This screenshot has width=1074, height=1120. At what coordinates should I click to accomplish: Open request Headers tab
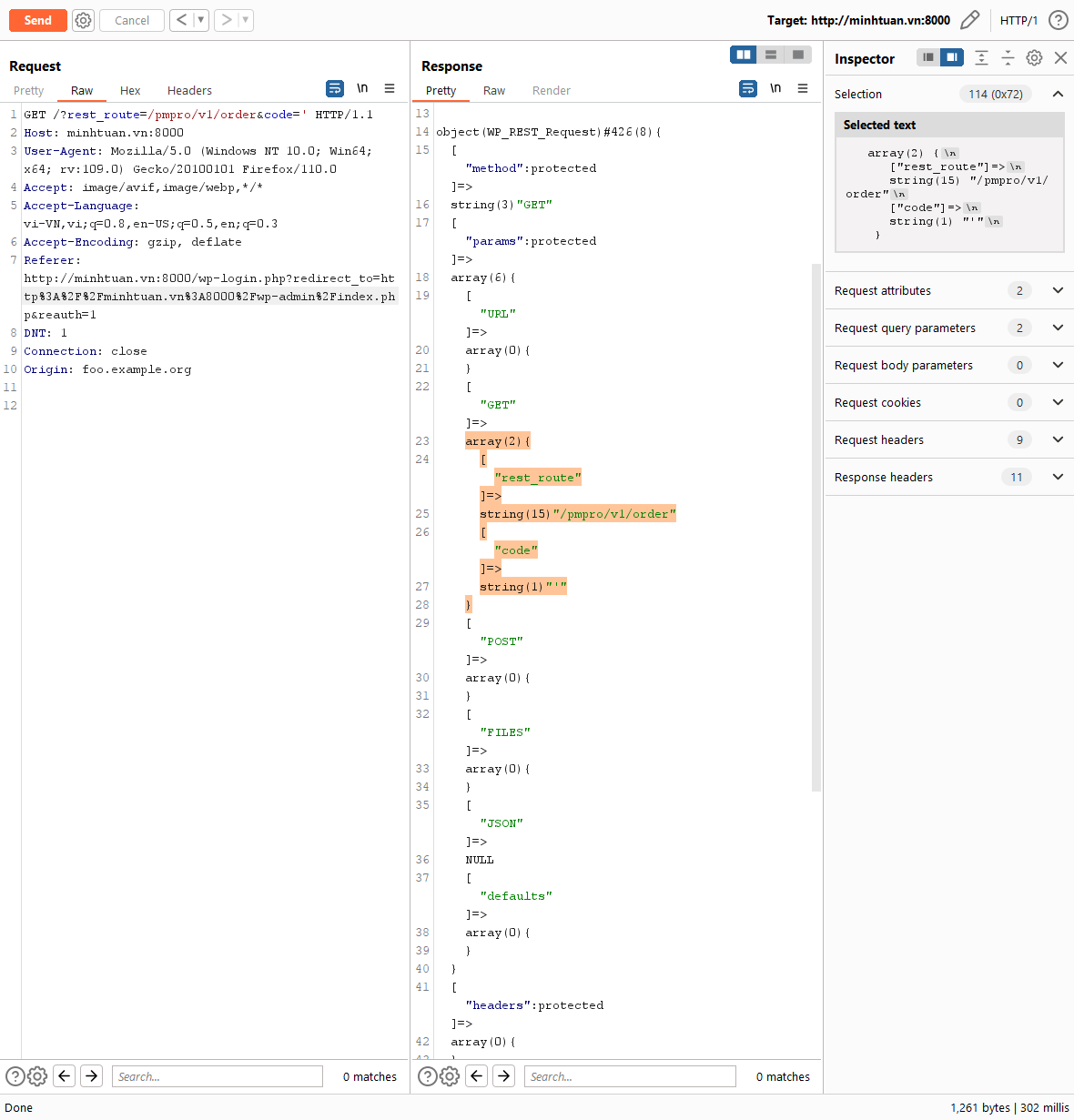[x=189, y=90]
